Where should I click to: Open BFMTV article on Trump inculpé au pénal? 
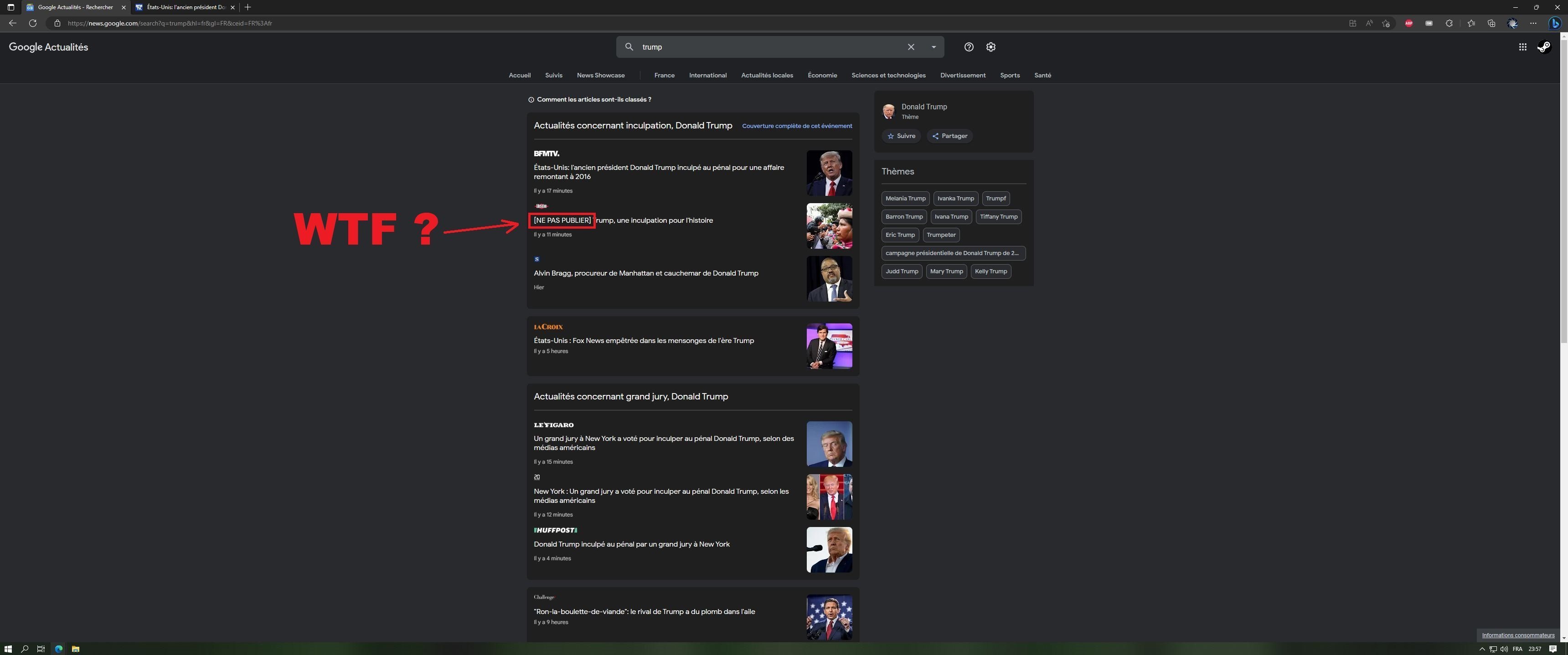[659, 172]
